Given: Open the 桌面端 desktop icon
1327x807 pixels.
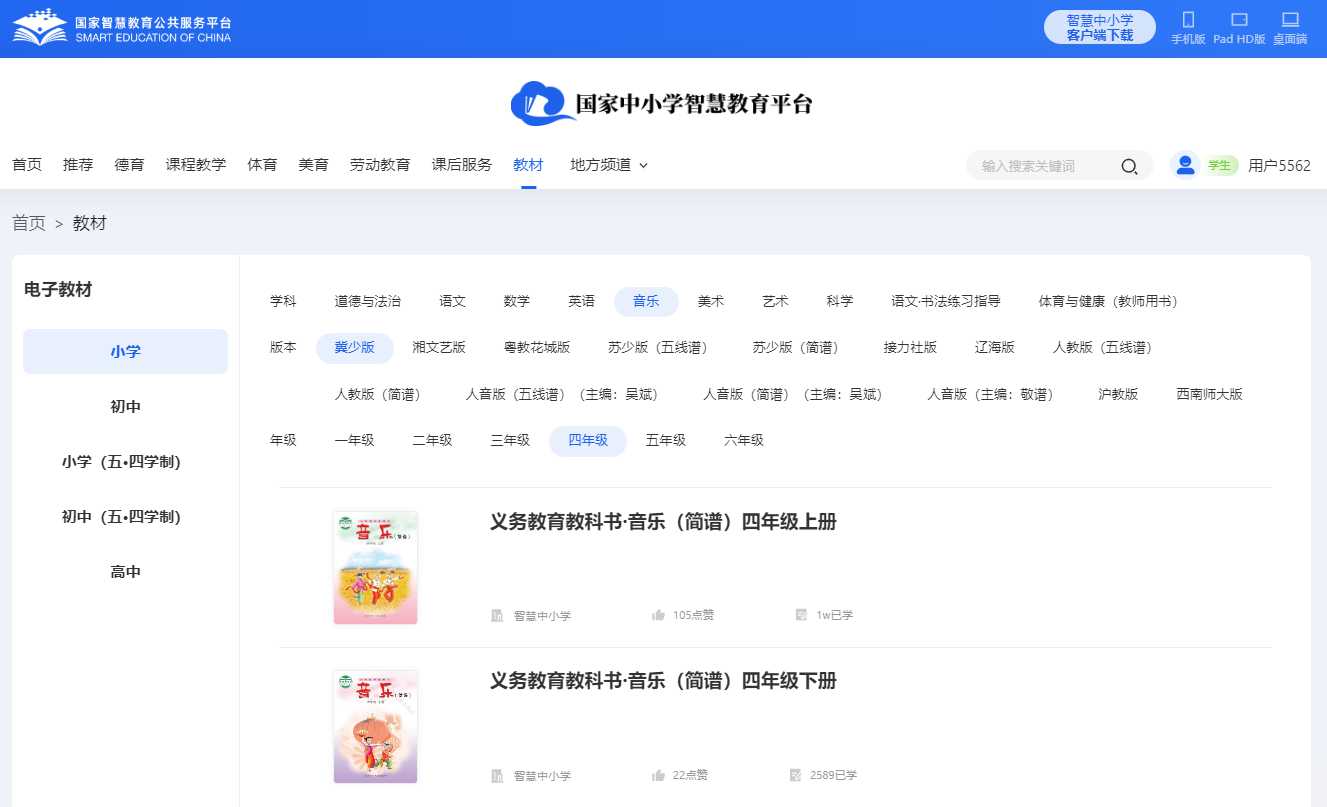Looking at the screenshot, I should pos(1290,19).
